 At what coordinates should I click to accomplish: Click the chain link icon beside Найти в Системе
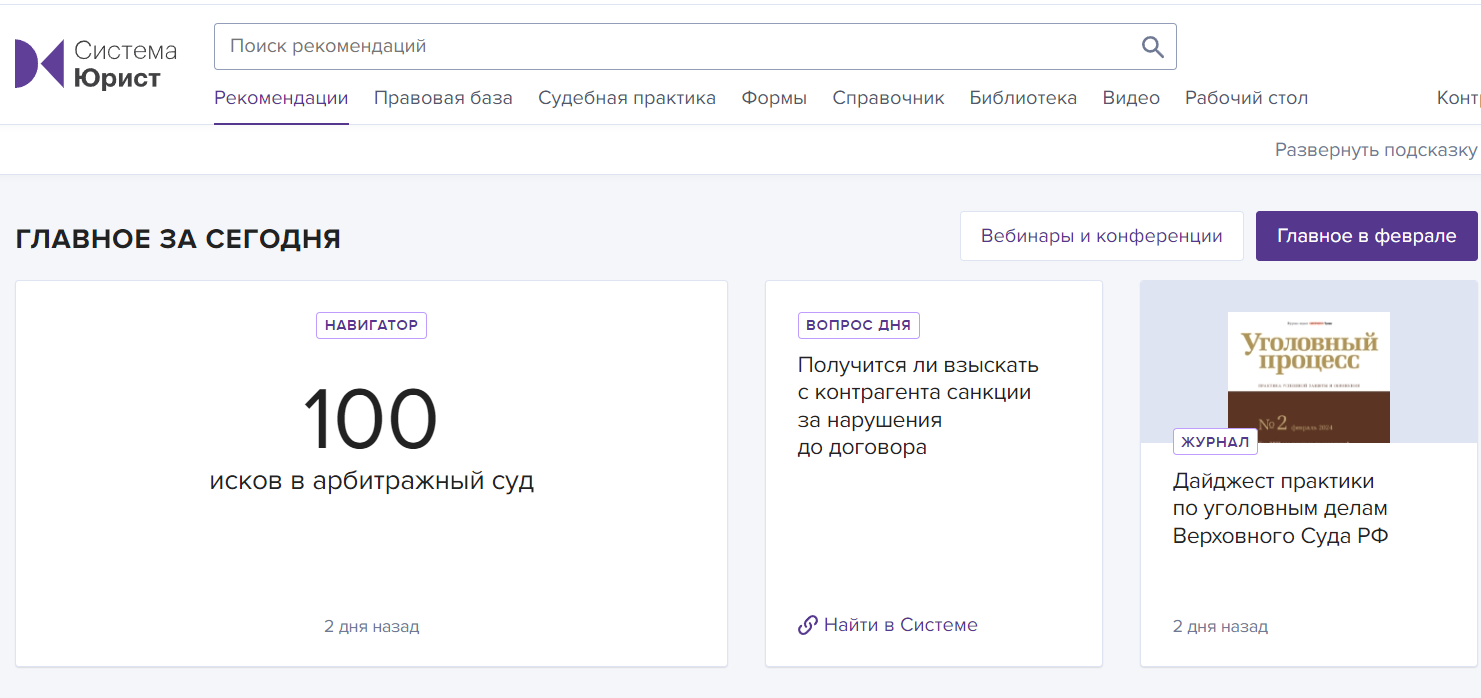click(808, 626)
